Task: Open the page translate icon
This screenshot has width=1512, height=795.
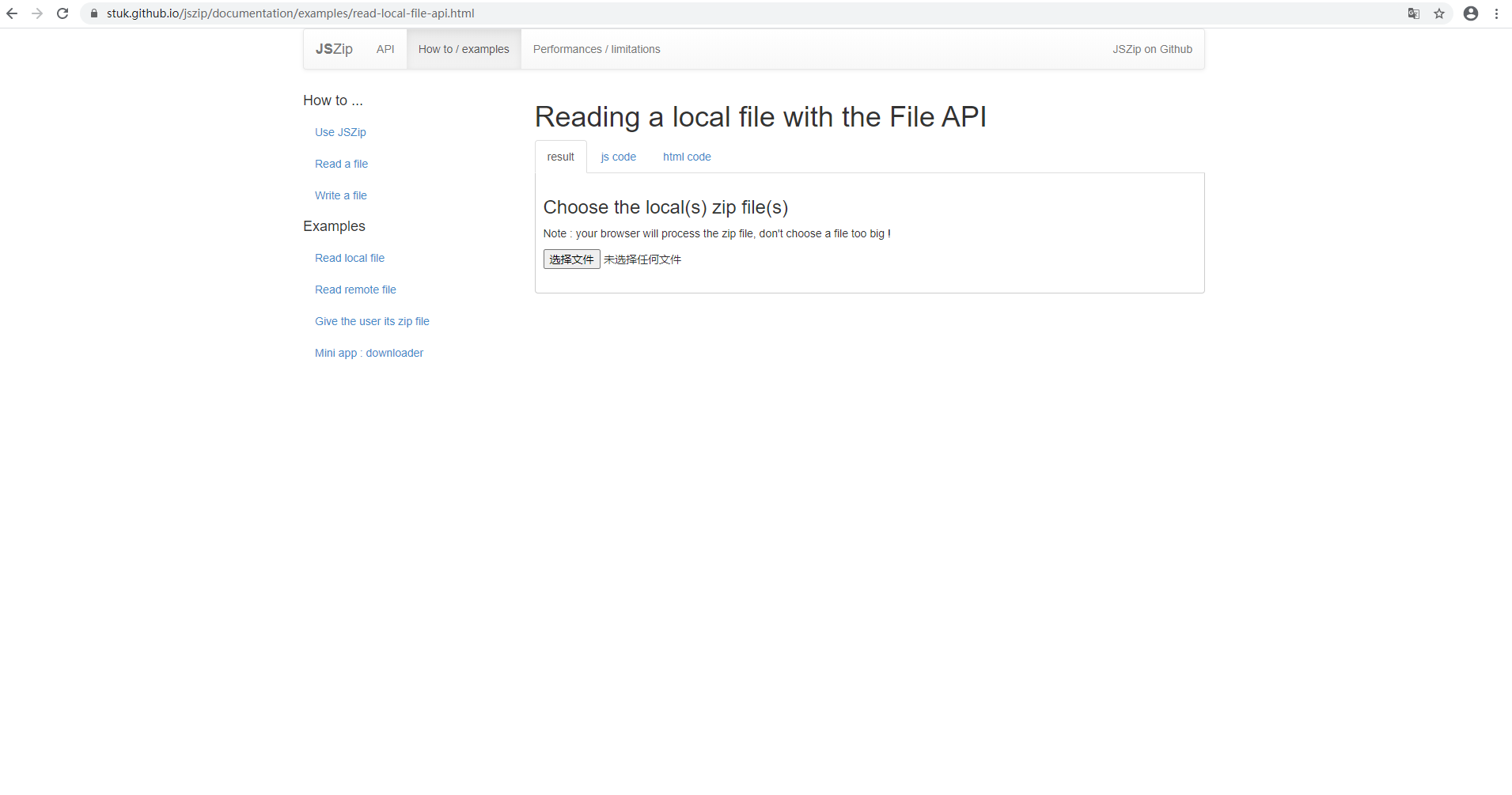Action: coord(1413,13)
